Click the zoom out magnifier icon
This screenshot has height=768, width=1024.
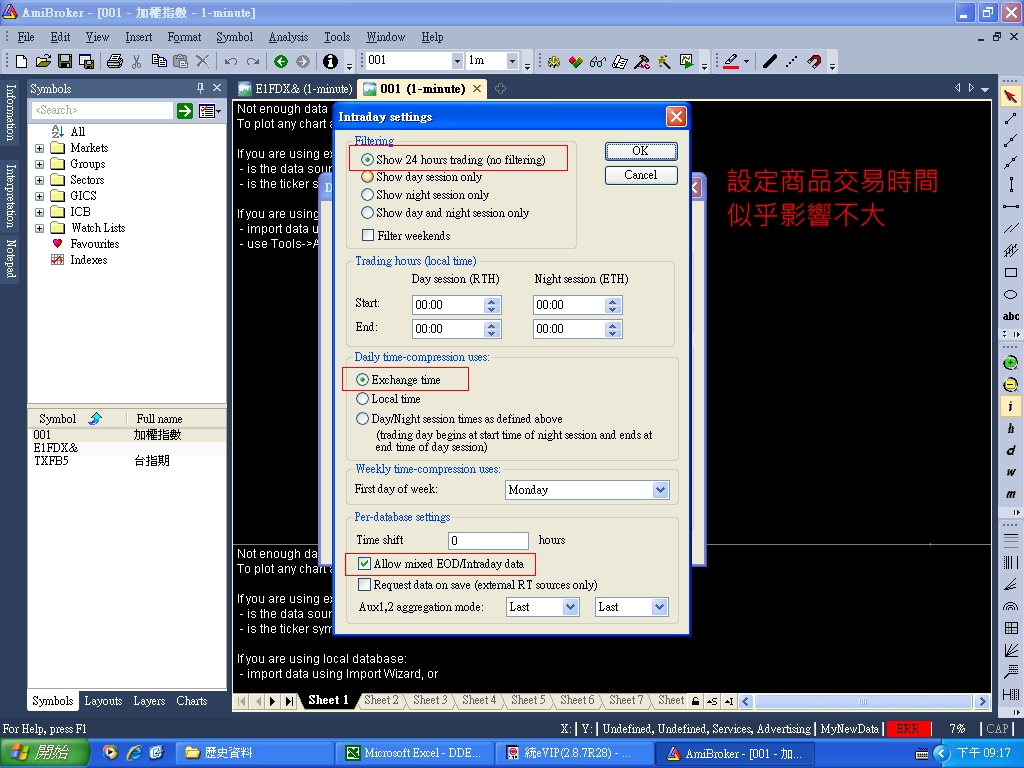(x=1010, y=385)
